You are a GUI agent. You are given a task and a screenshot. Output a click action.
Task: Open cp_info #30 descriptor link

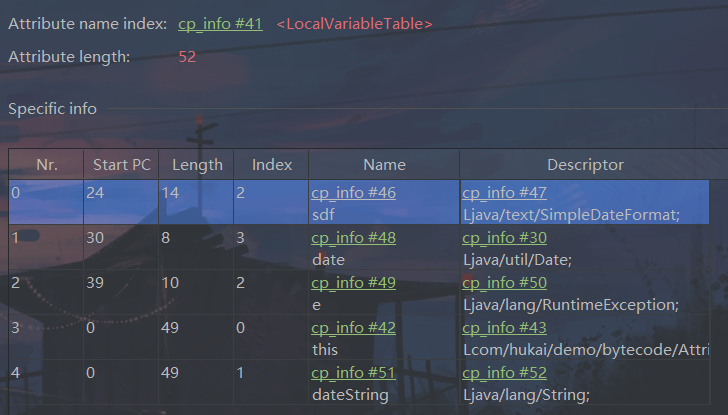point(504,238)
